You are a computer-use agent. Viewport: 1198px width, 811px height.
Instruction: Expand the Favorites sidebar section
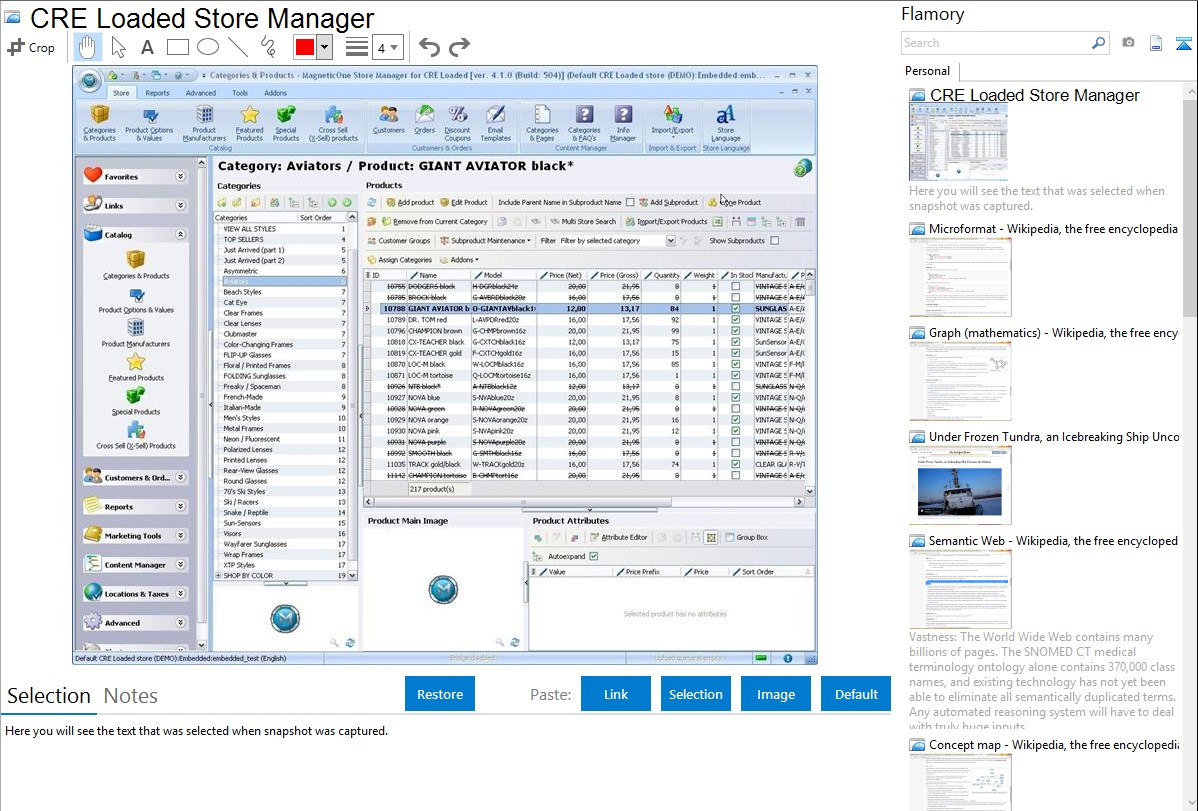180,177
